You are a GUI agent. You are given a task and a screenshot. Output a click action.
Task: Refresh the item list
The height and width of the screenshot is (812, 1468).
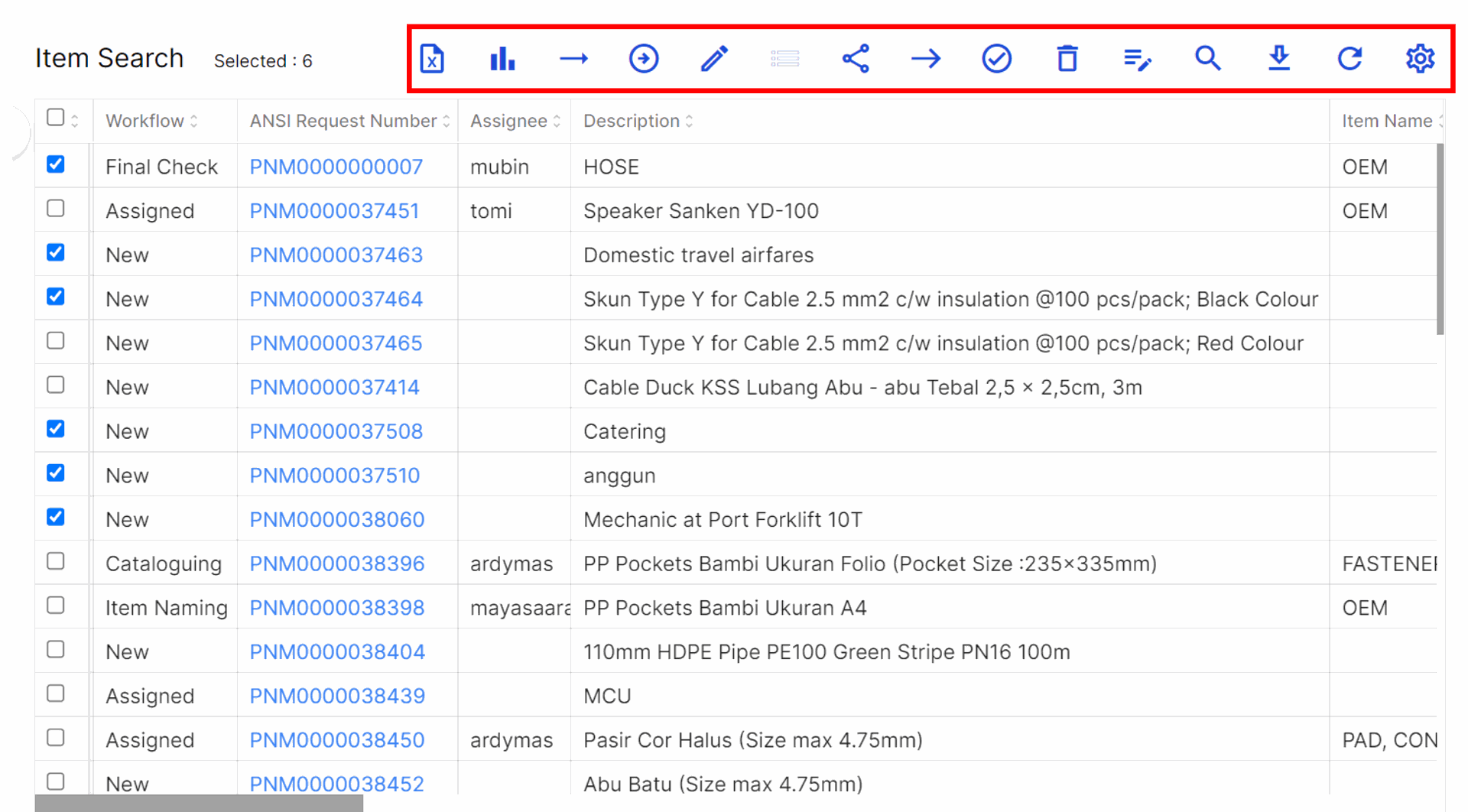[x=1349, y=59]
